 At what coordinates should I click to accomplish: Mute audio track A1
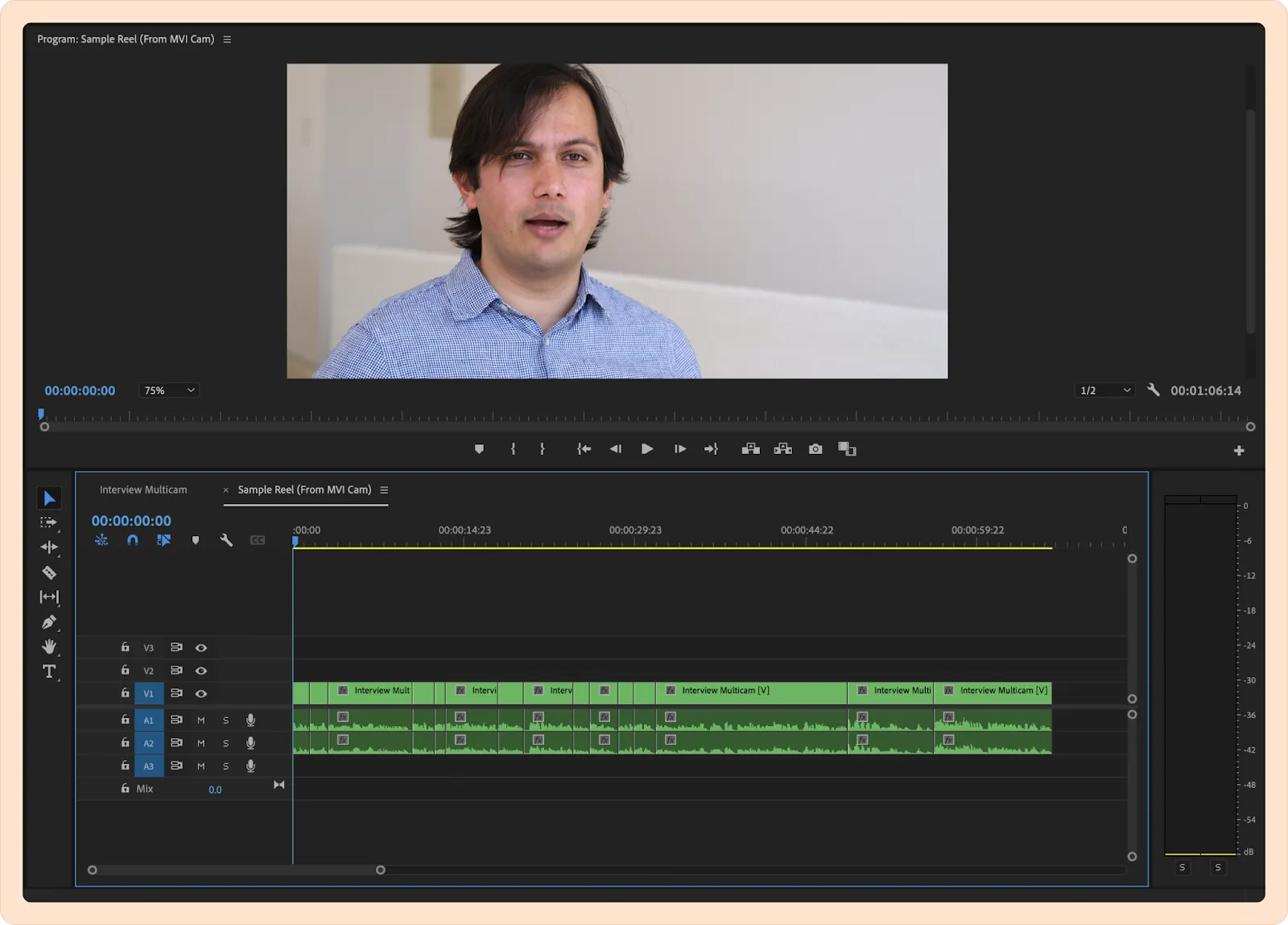pyautogui.click(x=201, y=721)
